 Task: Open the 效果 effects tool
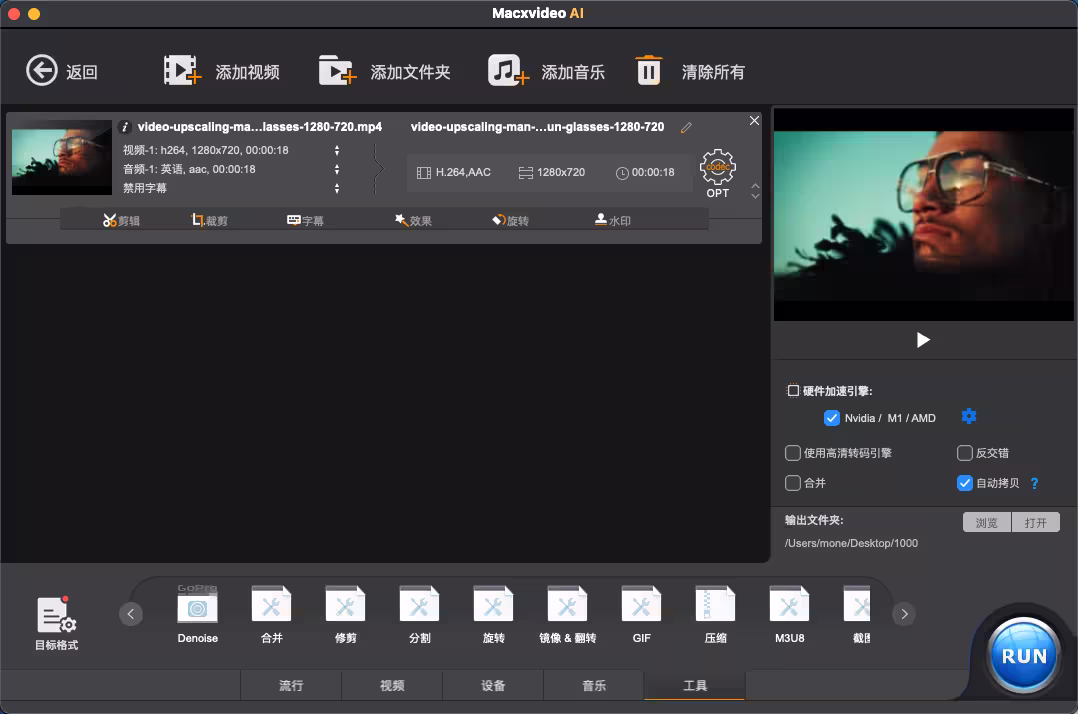pyautogui.click(x=413, y=220)
